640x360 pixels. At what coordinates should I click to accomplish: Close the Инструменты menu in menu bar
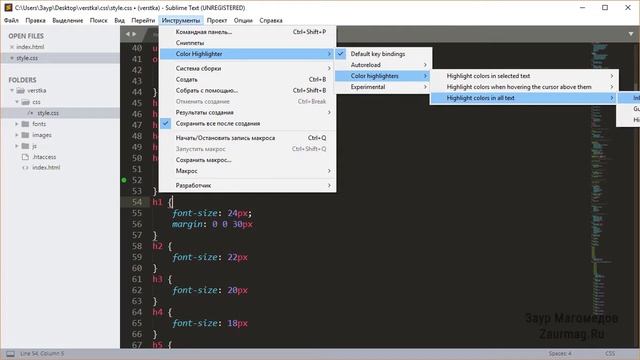point(181,20)
